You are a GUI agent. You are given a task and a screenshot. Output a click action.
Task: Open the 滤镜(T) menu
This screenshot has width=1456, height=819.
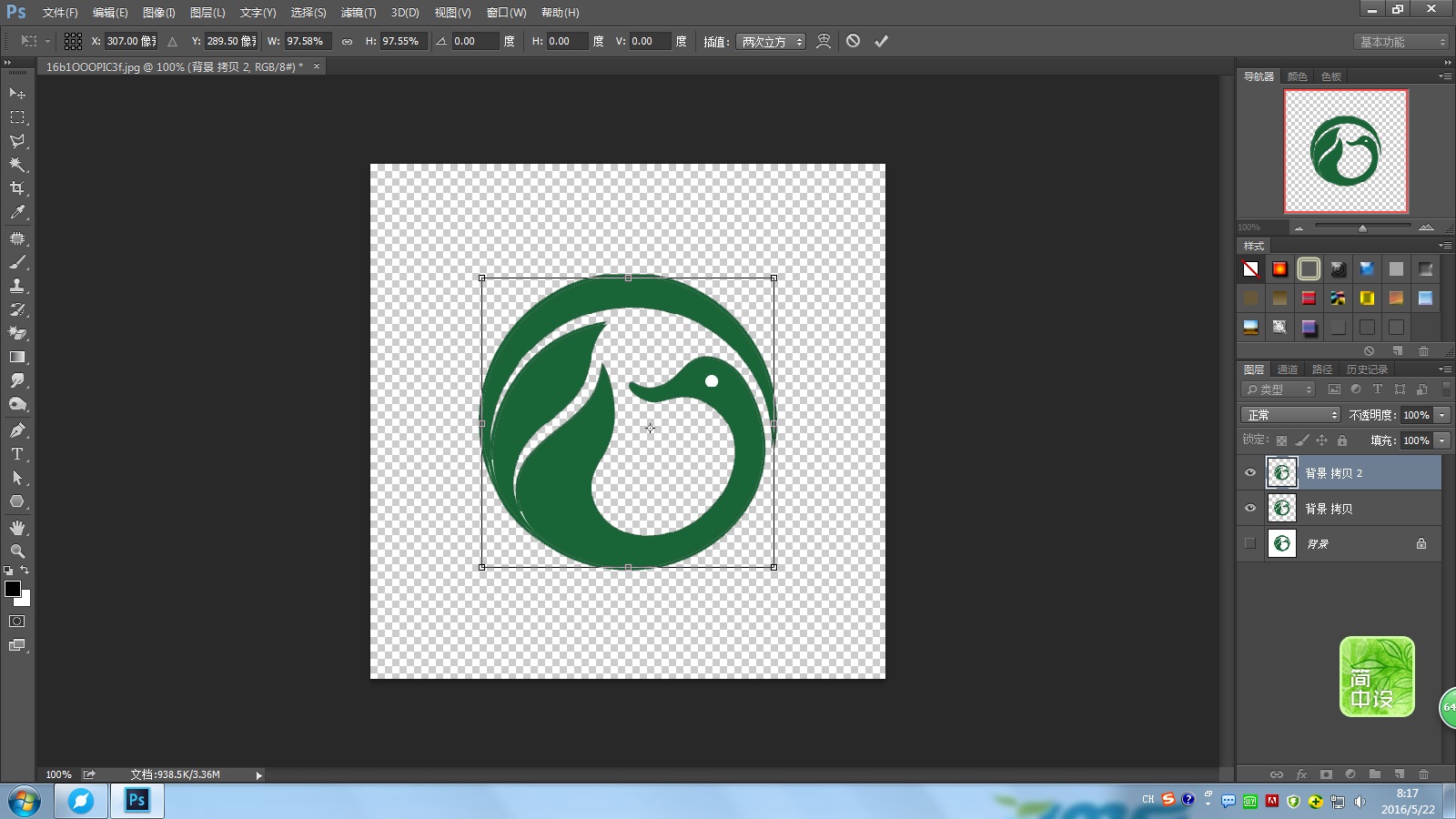pos(358,13)
